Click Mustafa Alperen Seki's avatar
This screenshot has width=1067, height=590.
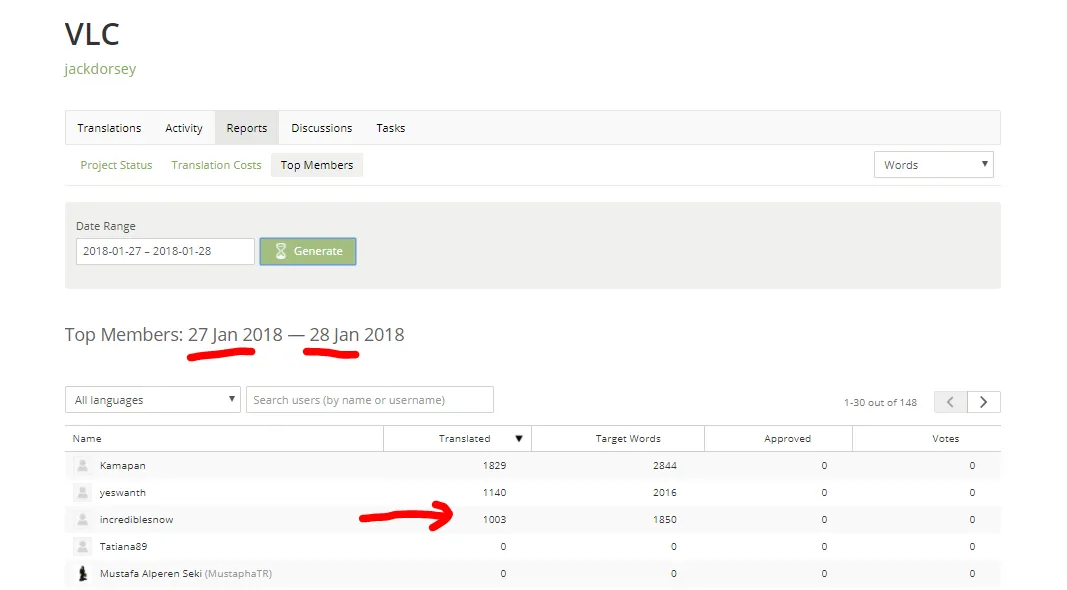(x=82, y=573)
